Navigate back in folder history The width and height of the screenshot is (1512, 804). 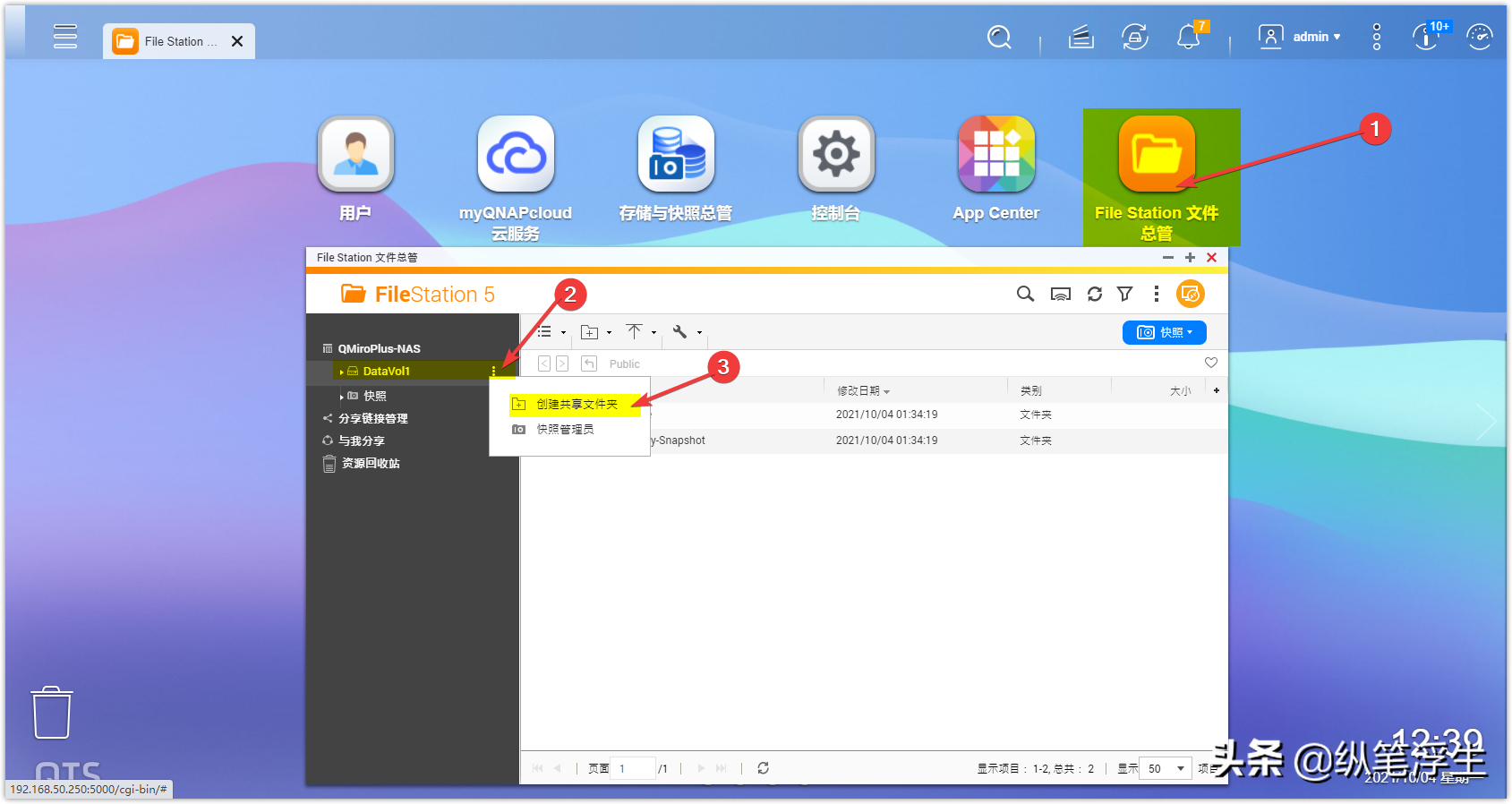(x=544, y=364)
